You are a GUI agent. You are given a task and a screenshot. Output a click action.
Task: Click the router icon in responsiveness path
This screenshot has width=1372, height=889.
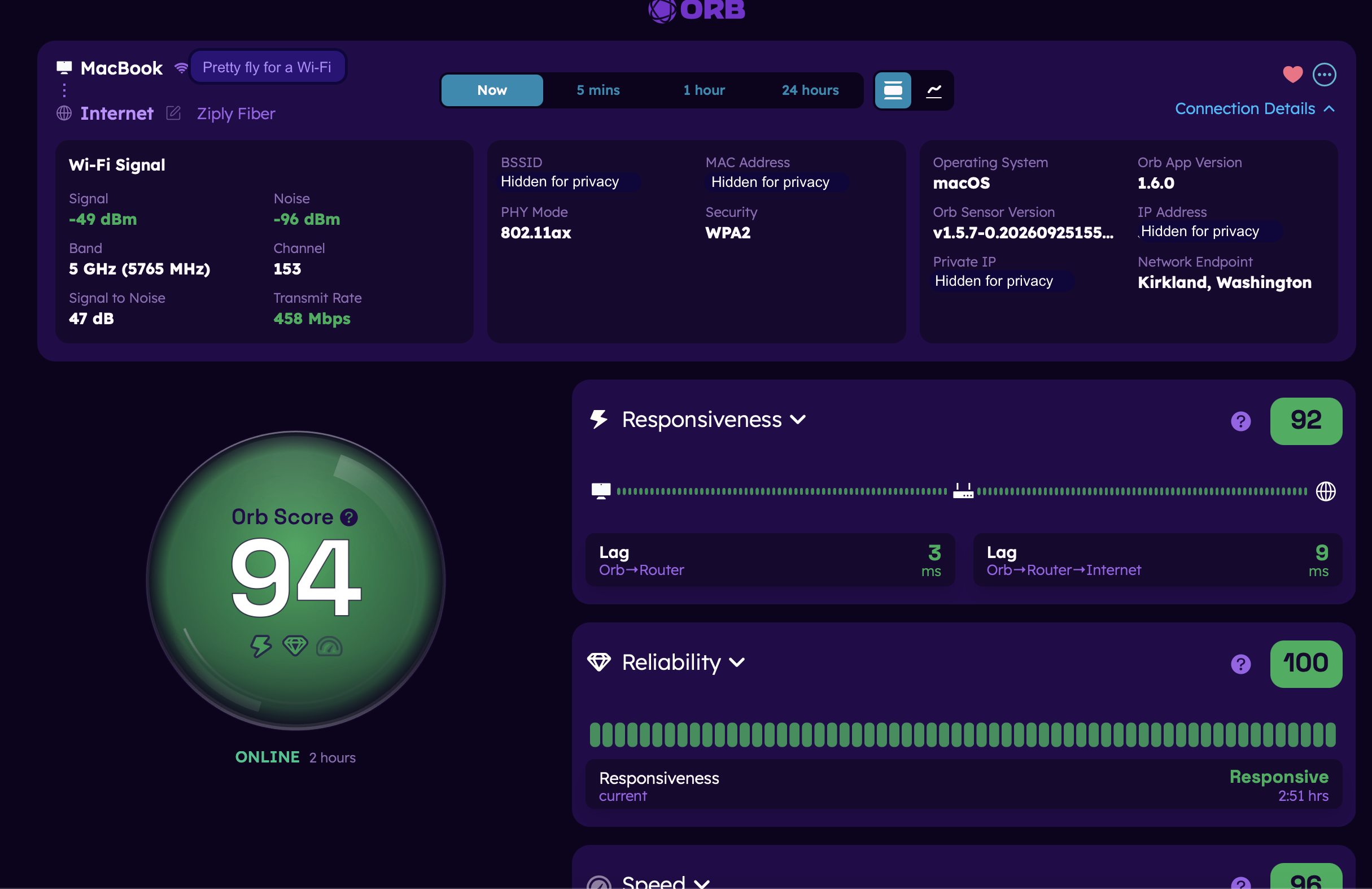coord(963,491)
